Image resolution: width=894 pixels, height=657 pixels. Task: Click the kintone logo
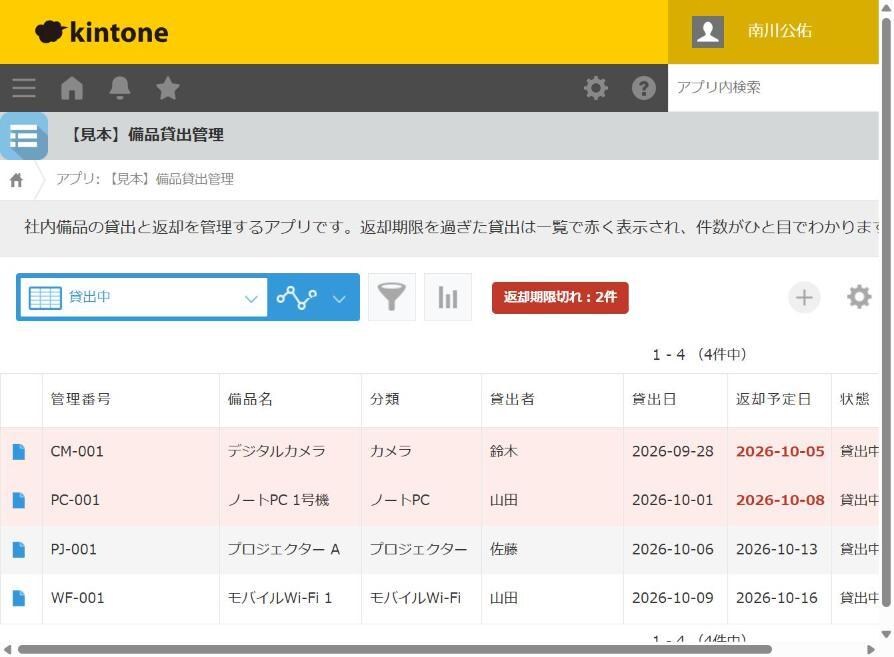[101, 32]
